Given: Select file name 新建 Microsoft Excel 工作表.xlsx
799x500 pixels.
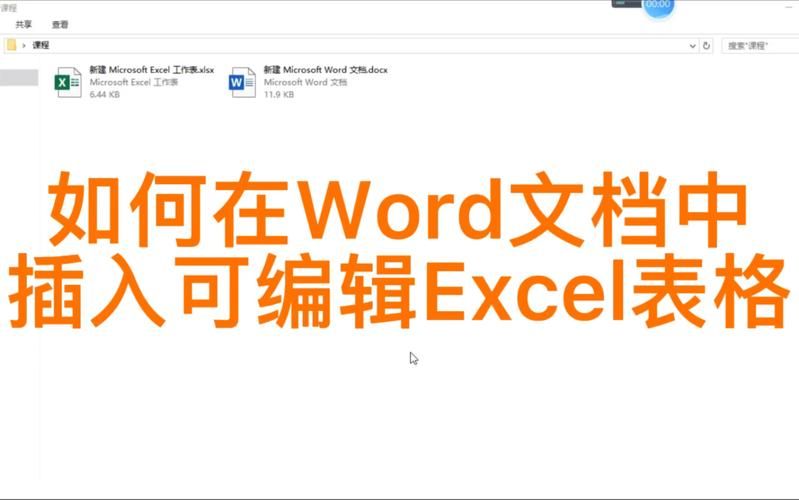Looking at the screenshot, I should (x=151, y=70).
